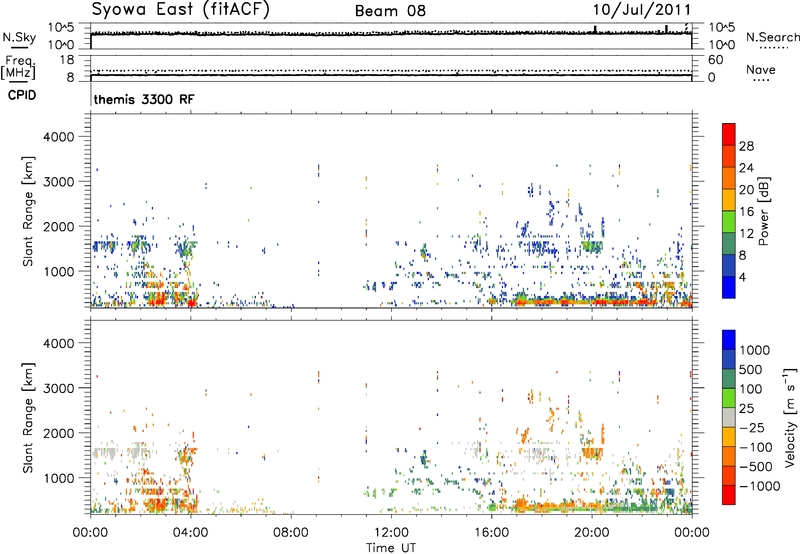
Task: Select the 'themis 3300 RF' CPID text
Action: 144,99
